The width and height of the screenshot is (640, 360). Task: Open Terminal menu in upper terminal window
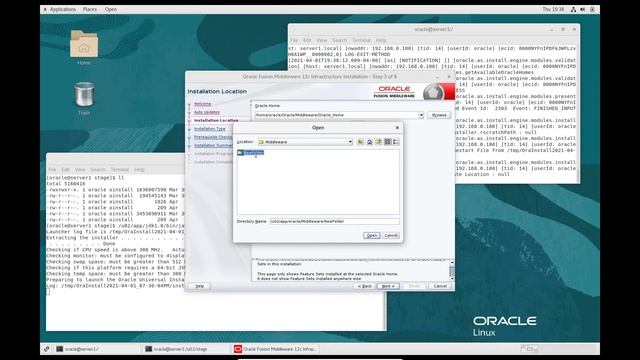361,40
